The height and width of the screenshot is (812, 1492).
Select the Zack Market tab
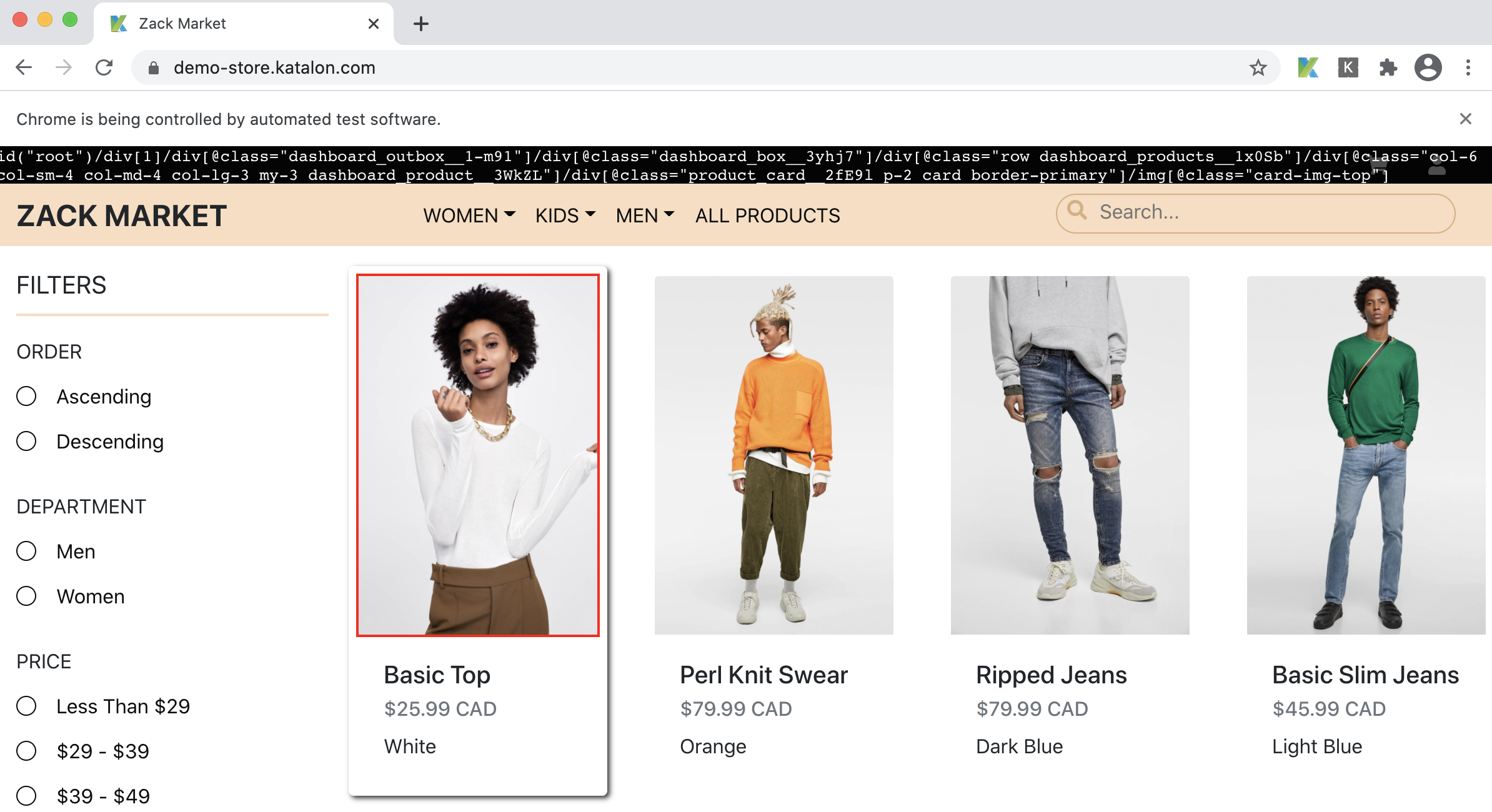pyautogui.click(x=244, y=24)
